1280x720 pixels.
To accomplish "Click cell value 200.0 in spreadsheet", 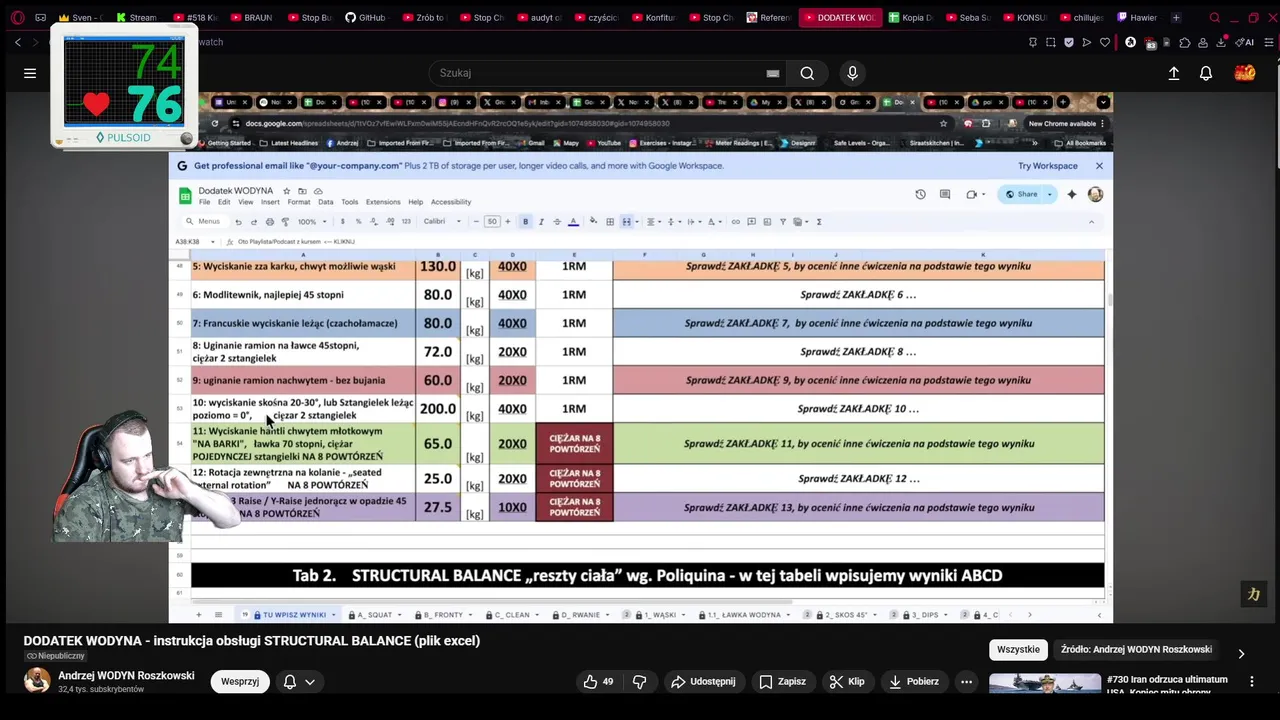I will coord(438,409).
